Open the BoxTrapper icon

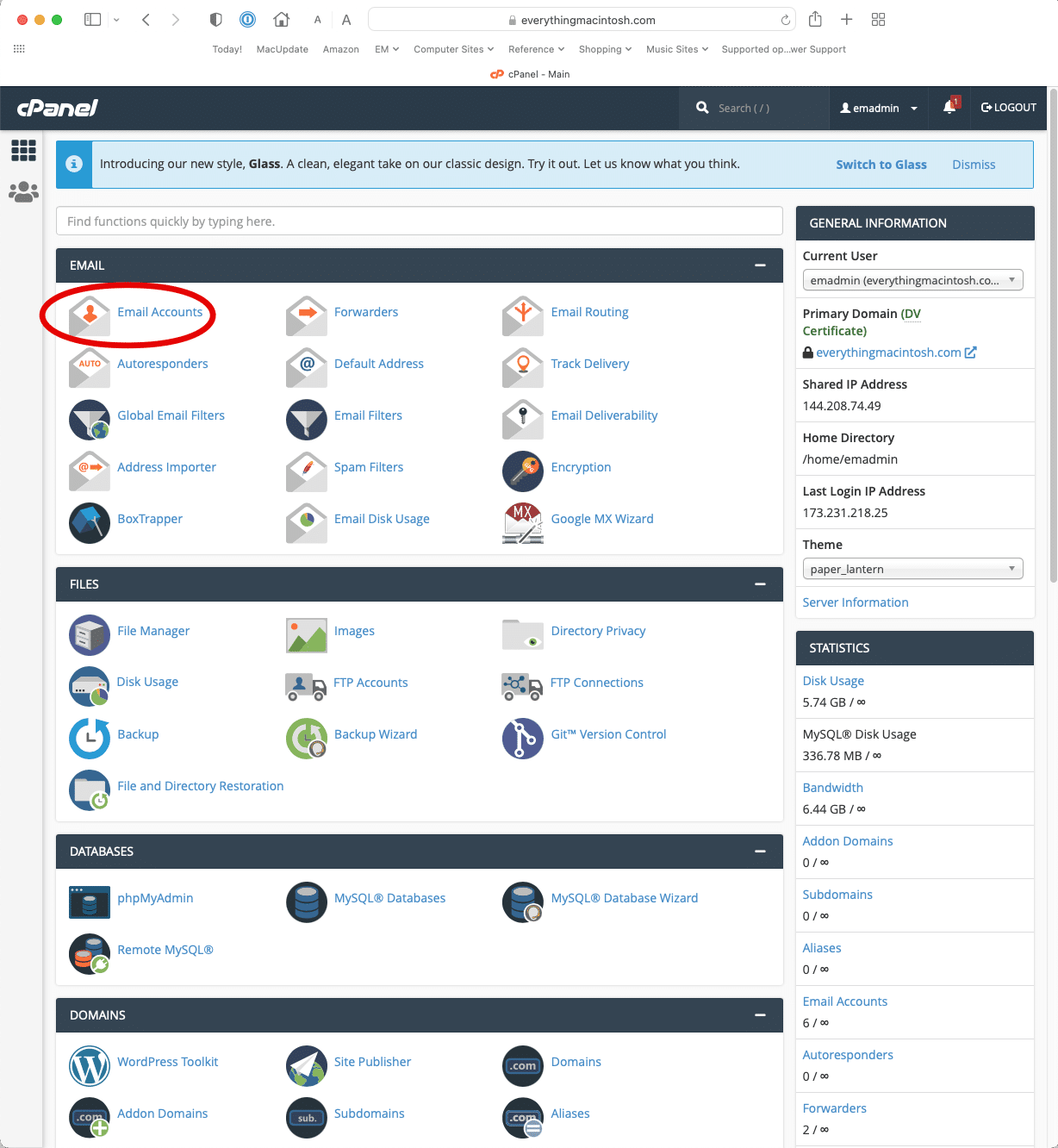tap(90, 522)
